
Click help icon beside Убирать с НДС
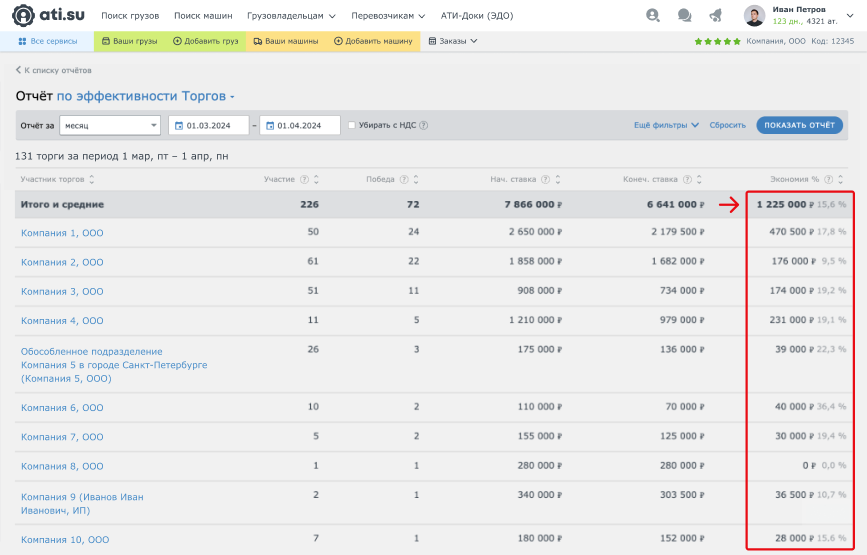tap(424, 126)
